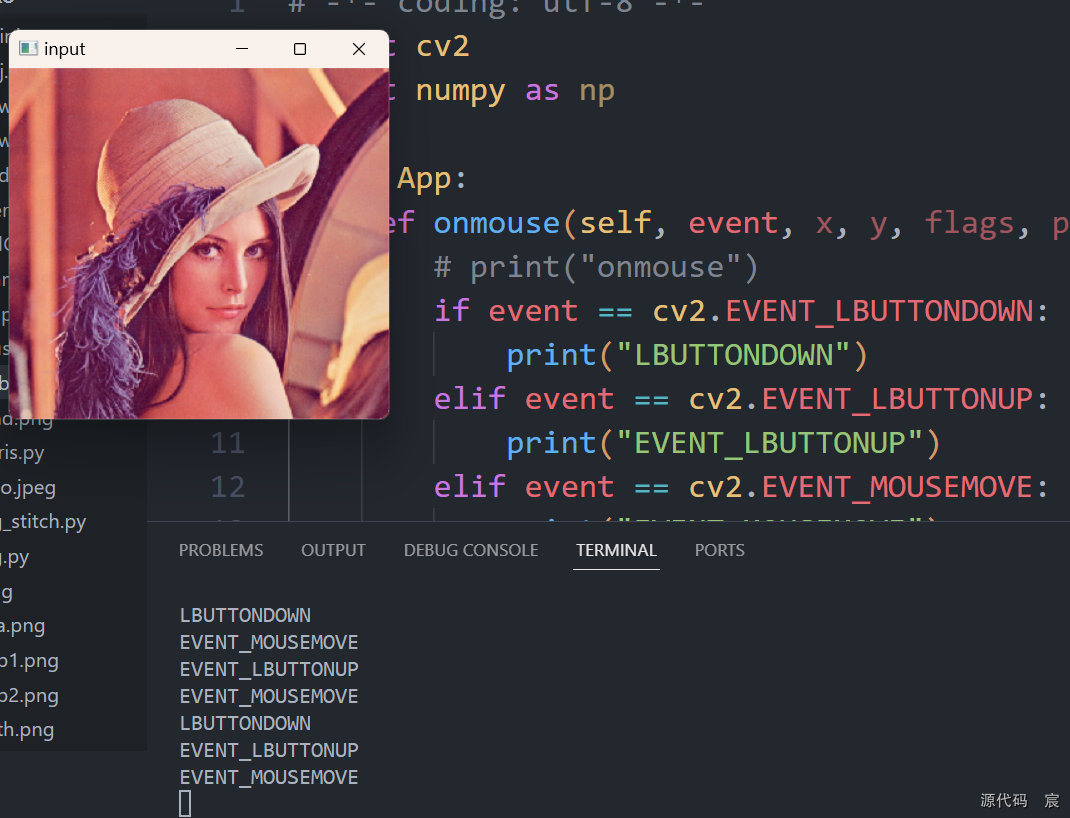The image size is (1070, 818).
Task: Open the th.png file in explorer
Action: point(27,730)
